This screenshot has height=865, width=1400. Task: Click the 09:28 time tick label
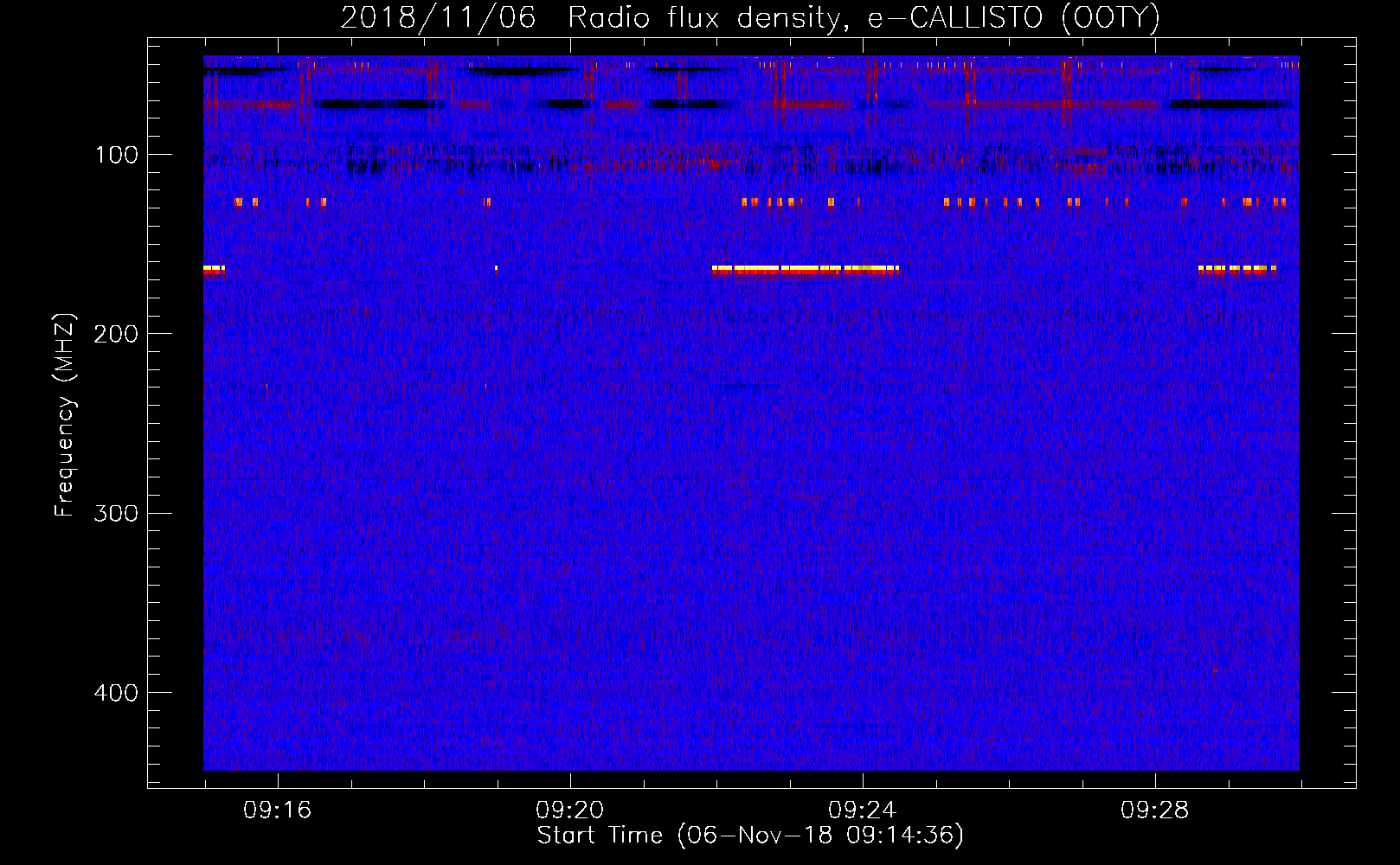pos(1154,811)
